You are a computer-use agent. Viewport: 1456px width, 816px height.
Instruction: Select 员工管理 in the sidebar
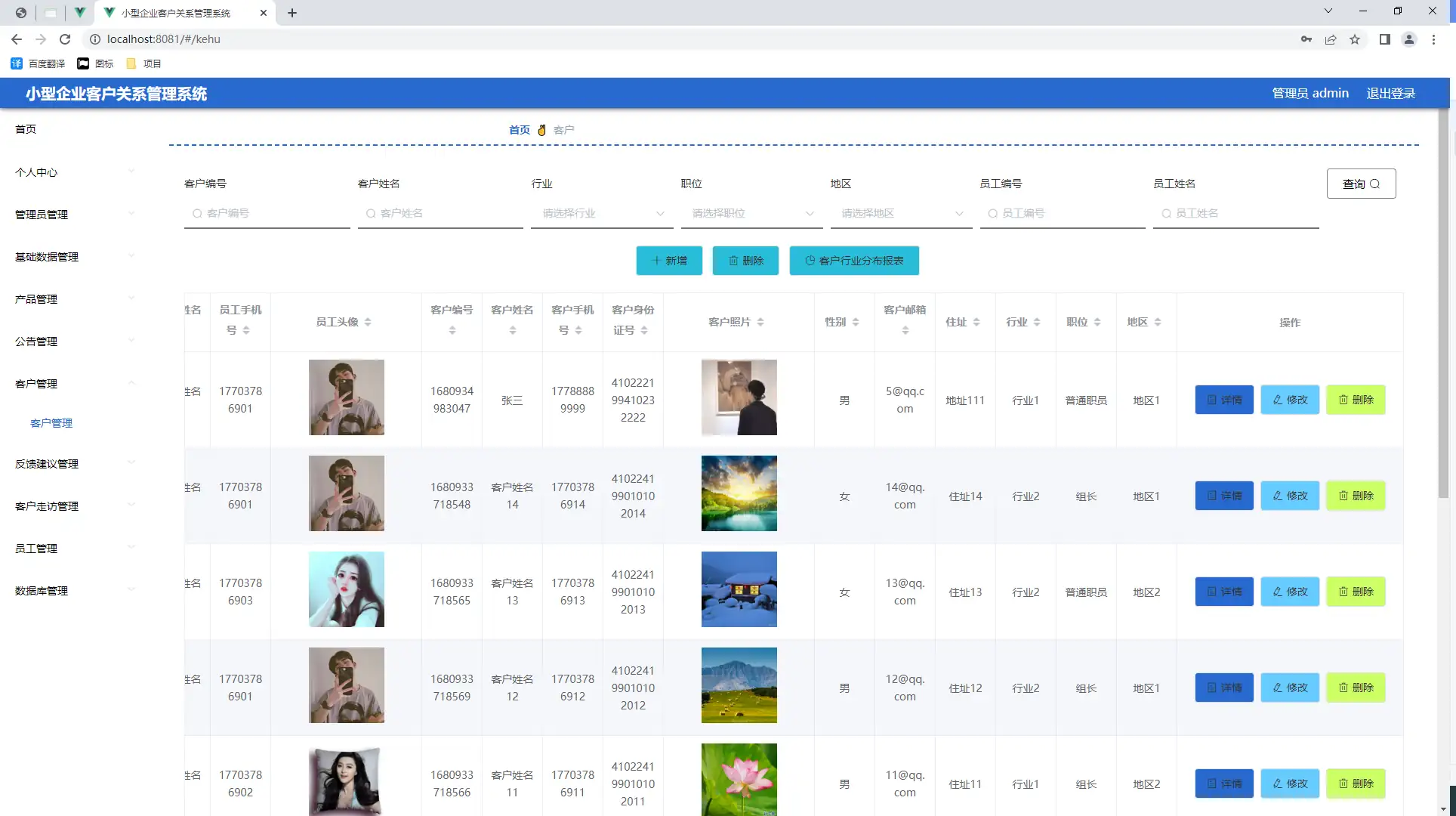pos(38,549)
